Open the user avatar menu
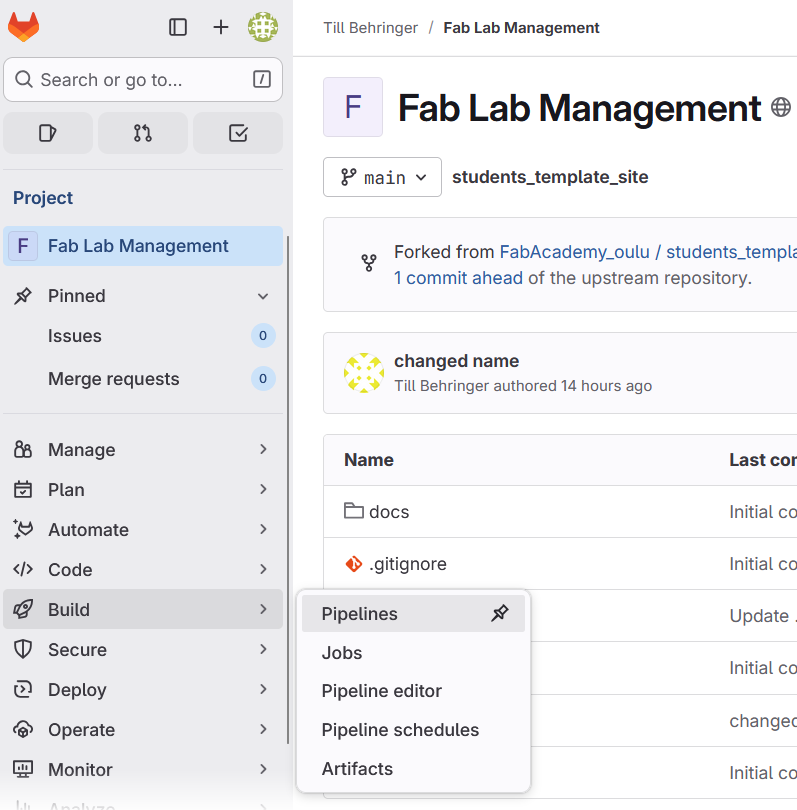 pyautogui.click(x=262, y=27)
